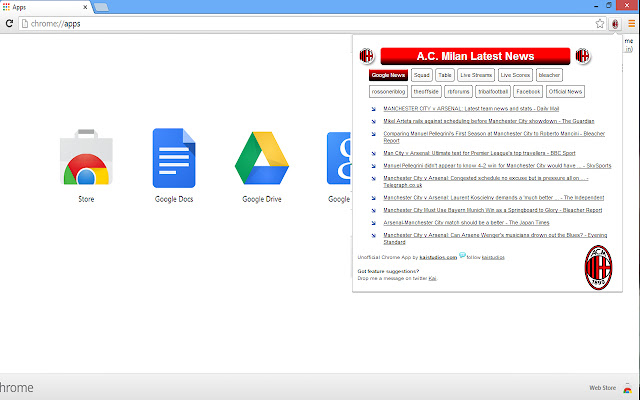Click AC Milan crest right of the banner
The image size is (640, 400).
582,56
